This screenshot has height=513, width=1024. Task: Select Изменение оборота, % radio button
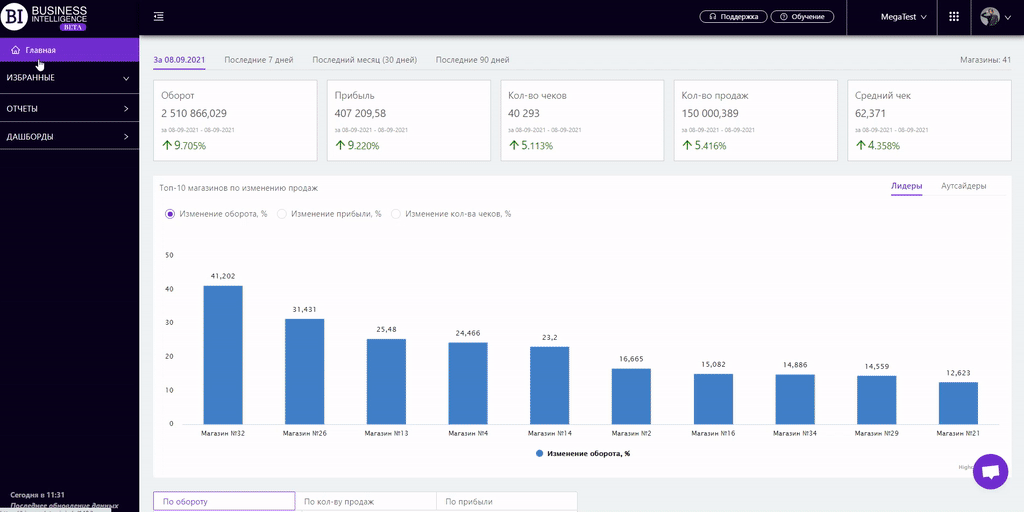click(170, 214)
